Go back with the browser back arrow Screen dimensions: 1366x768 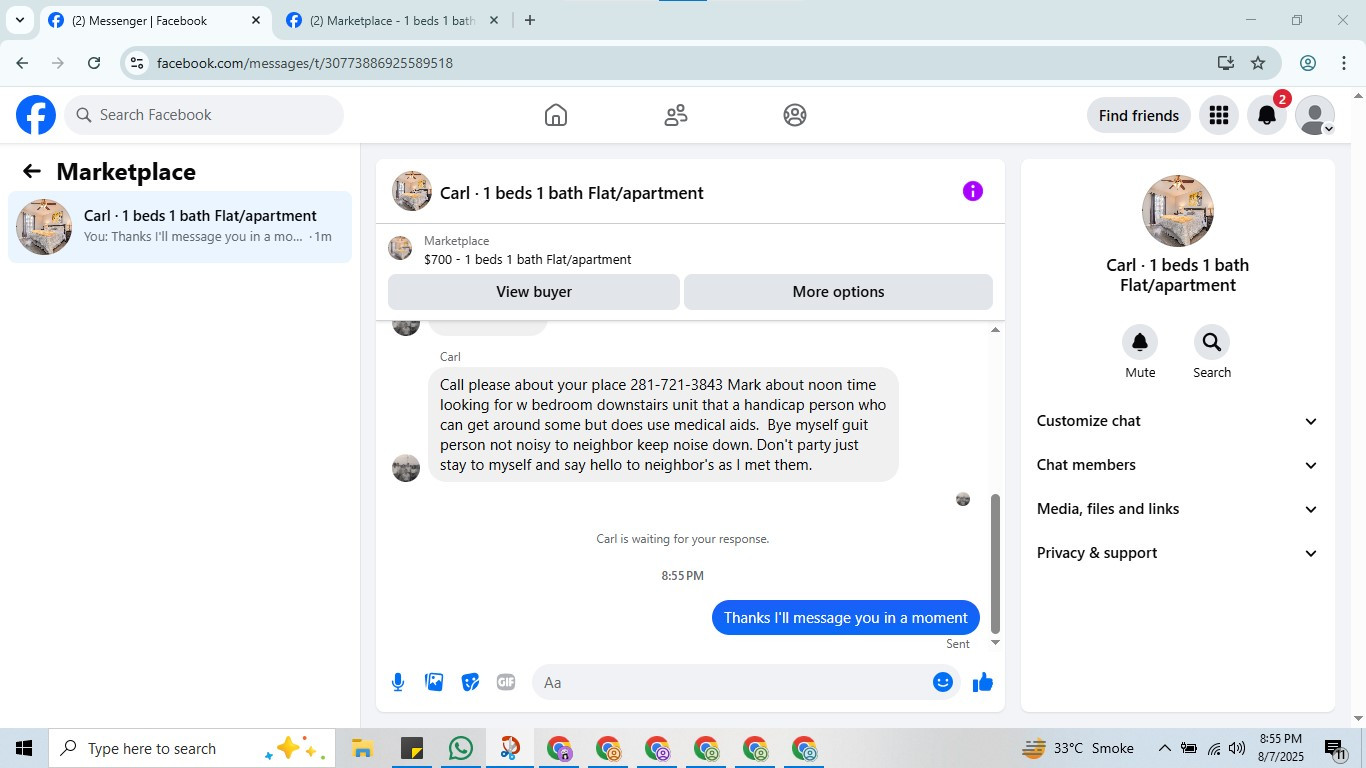pos(22,63)
